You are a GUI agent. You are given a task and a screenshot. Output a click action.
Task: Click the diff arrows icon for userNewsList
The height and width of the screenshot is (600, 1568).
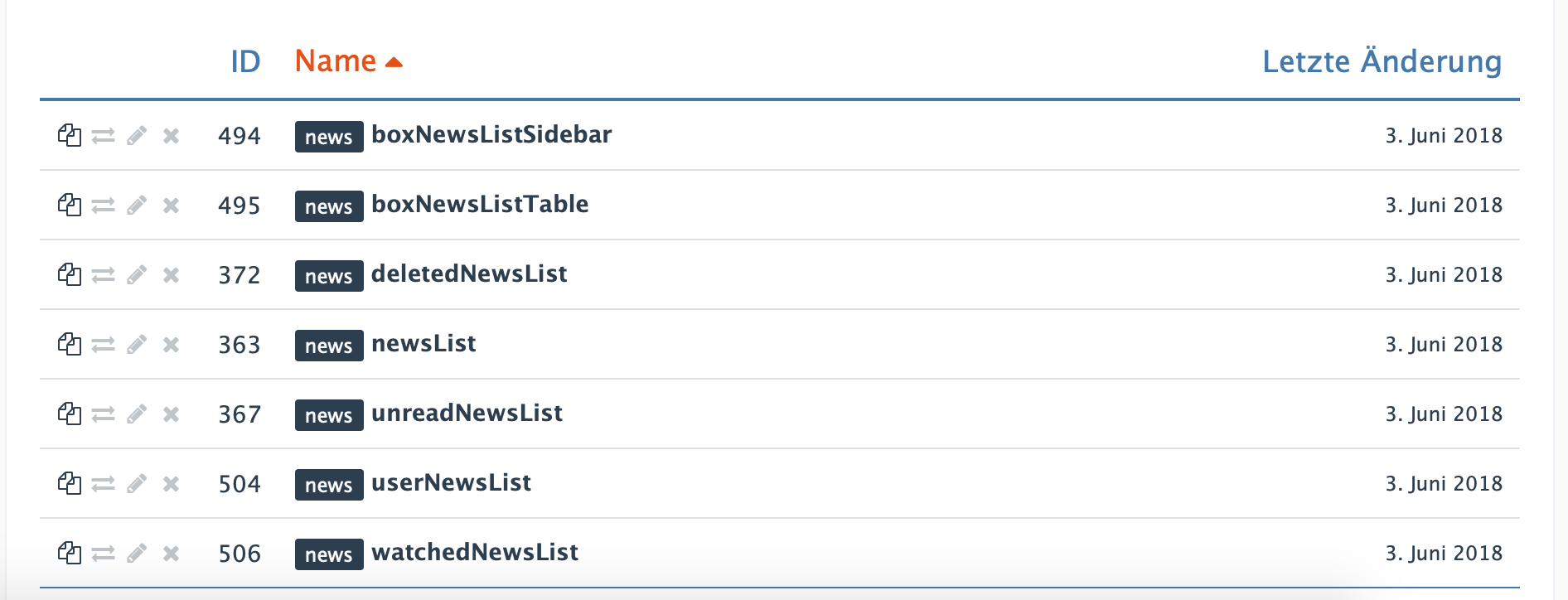[103, 483]
